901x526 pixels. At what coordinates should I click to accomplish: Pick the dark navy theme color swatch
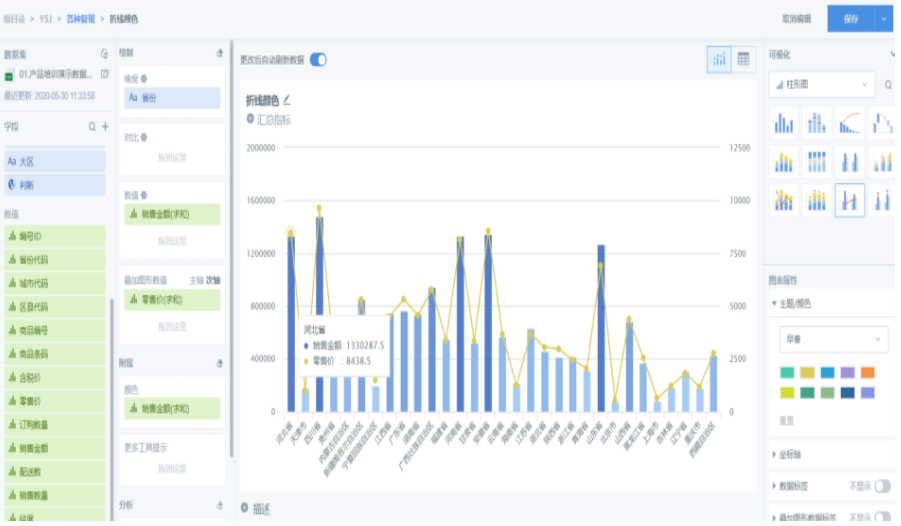click(x=848, y=393)
